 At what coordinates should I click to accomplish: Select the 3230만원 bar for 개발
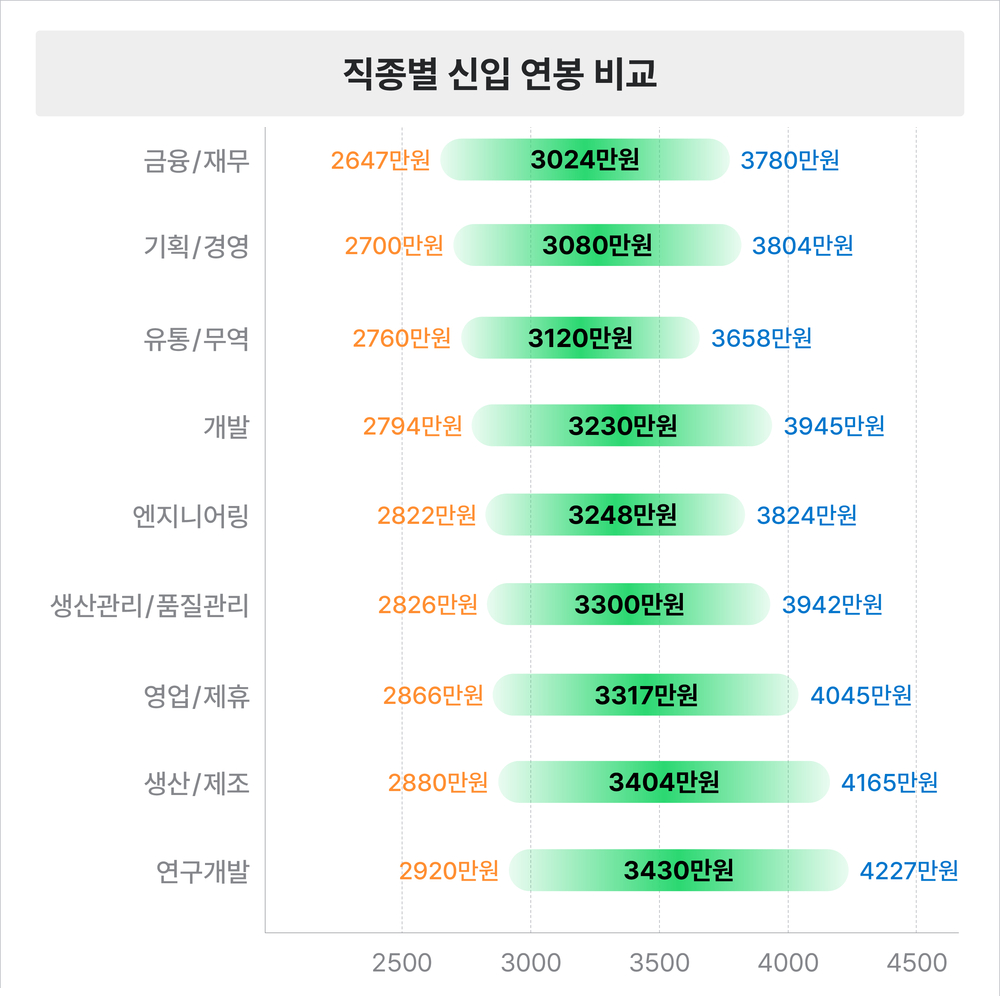622,427
